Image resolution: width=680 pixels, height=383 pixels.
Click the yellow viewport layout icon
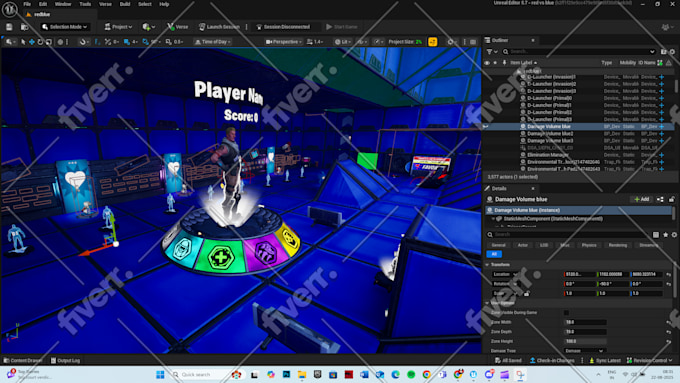432,42
